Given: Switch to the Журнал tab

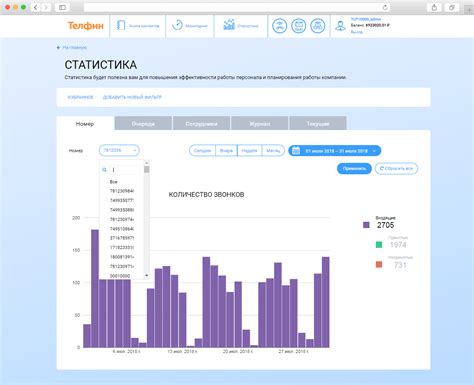Looking at the screenshot, I should [x=260, y=124].
